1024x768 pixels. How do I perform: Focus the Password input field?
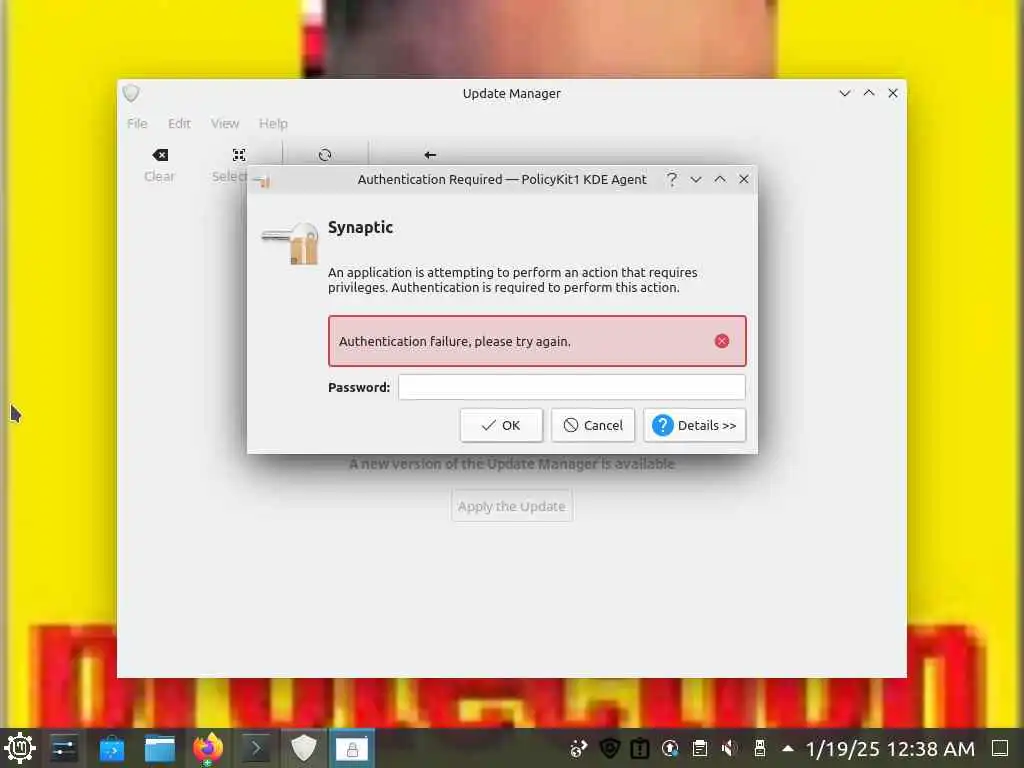coord(571,387)
